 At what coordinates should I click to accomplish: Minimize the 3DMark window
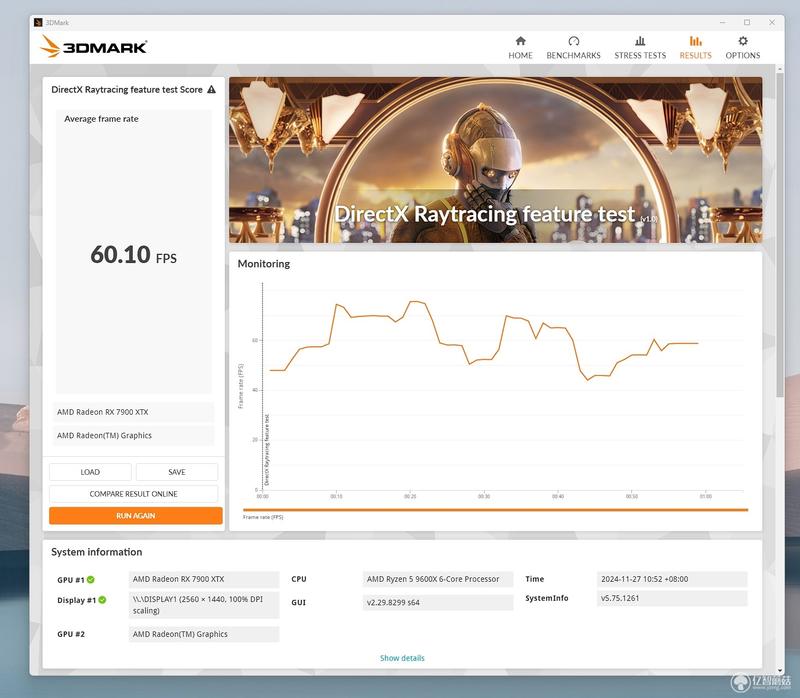[x=722, y=22]
